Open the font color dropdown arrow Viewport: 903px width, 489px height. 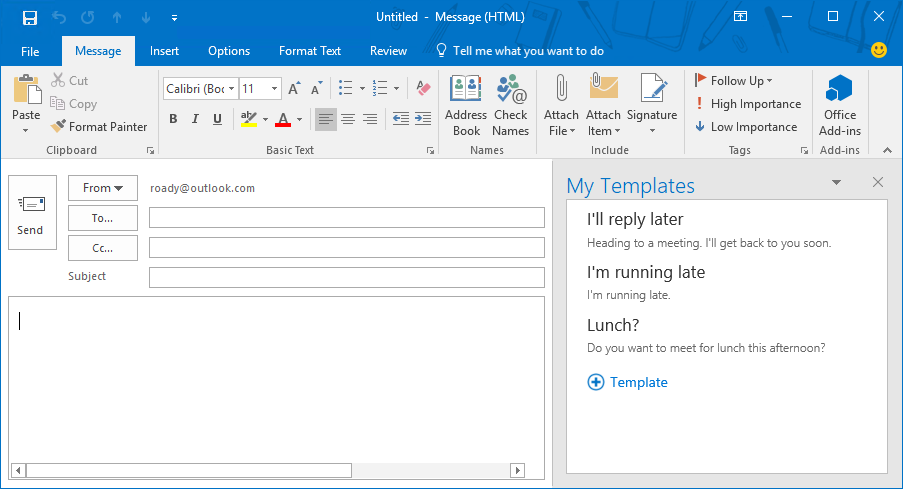click(x=299, y=120)
